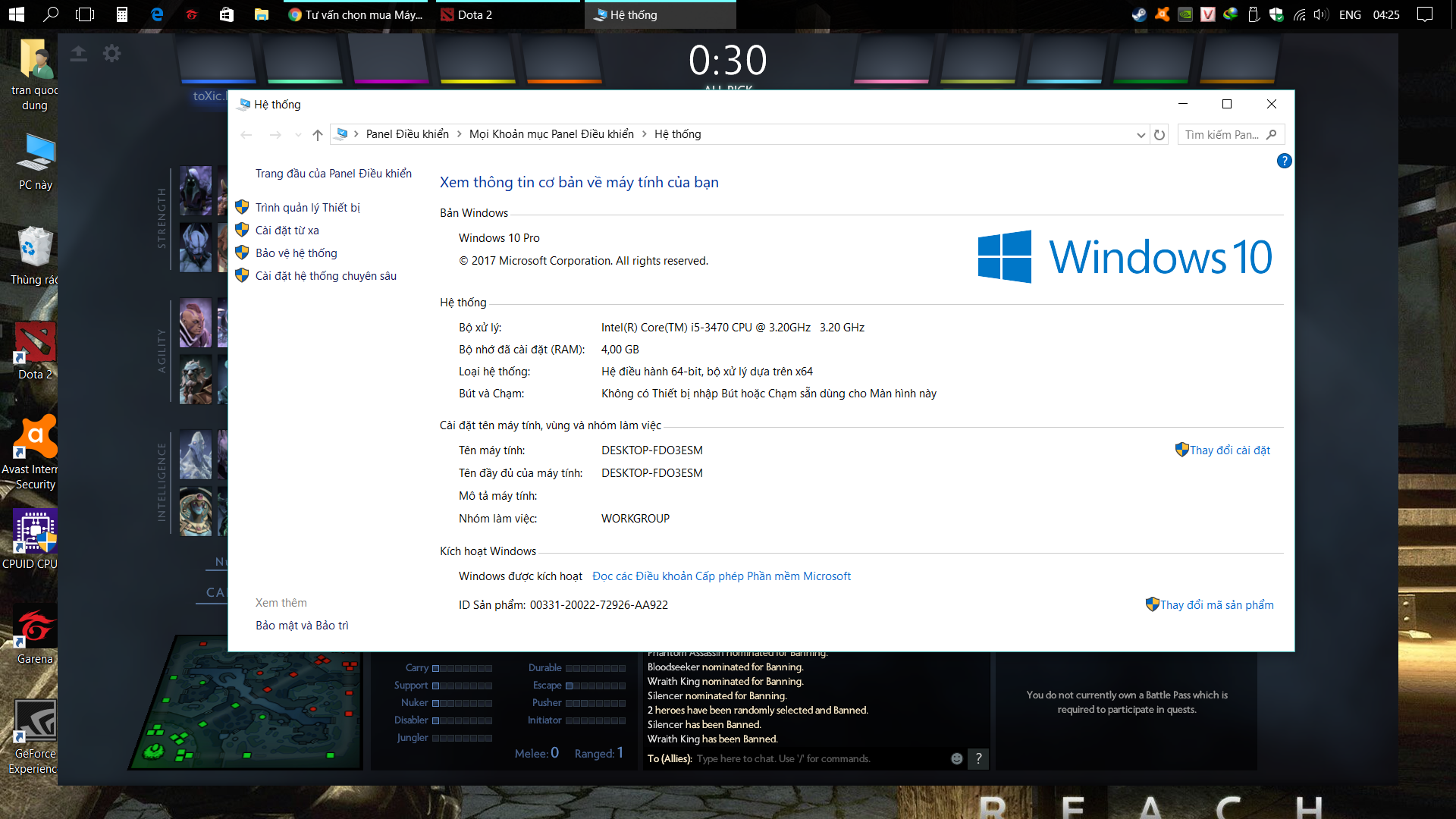1456x819 pixels.
Task: Click 'Thay đổi mã sản phẩm' link
Action: pos(1216,605)
